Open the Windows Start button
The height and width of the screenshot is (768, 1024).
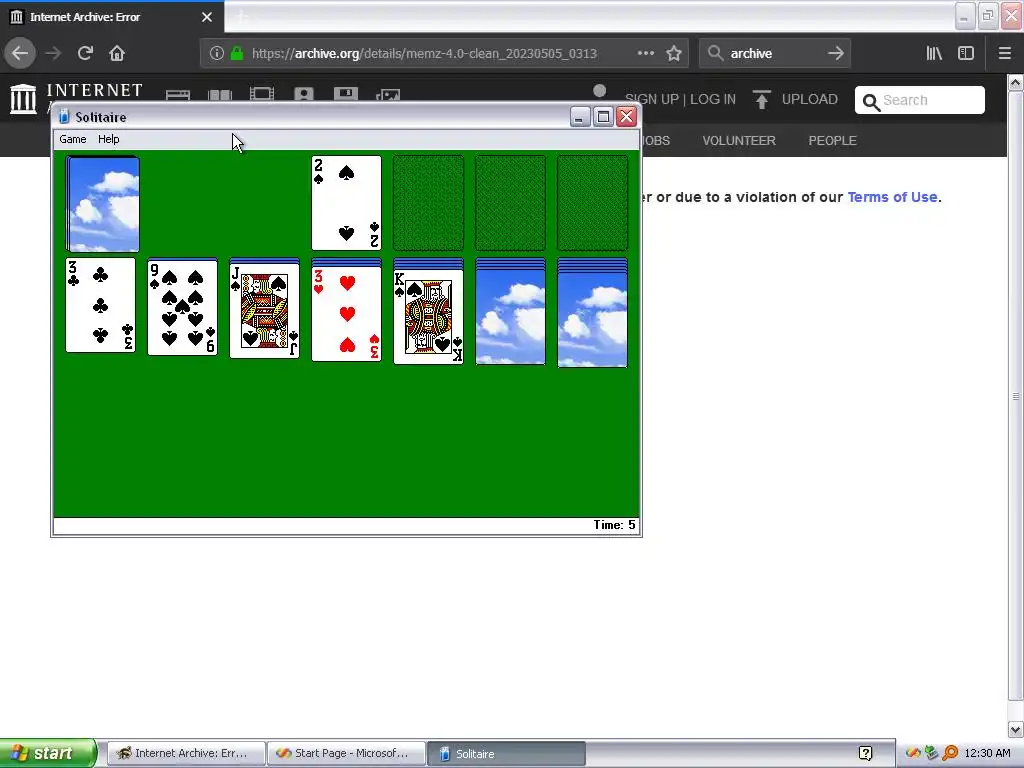coord(48,753)
